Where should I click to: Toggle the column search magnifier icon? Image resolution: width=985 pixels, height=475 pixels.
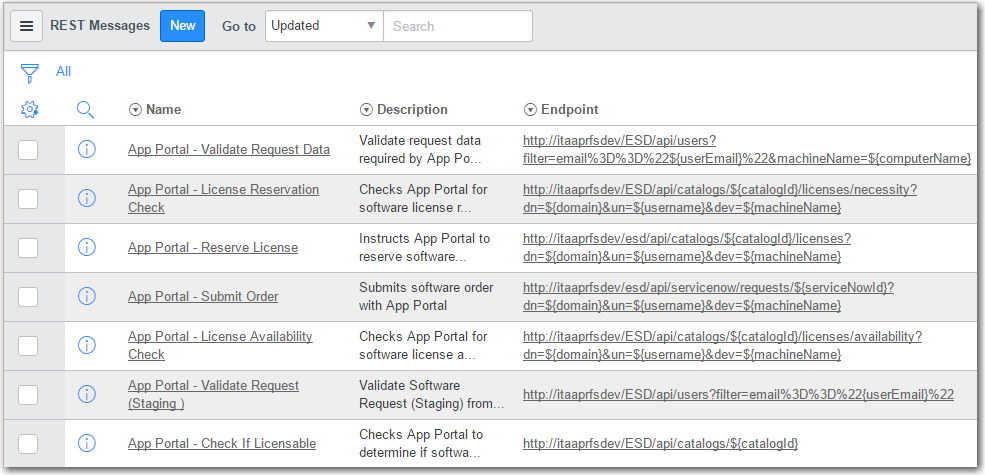(x=85, y=110)
